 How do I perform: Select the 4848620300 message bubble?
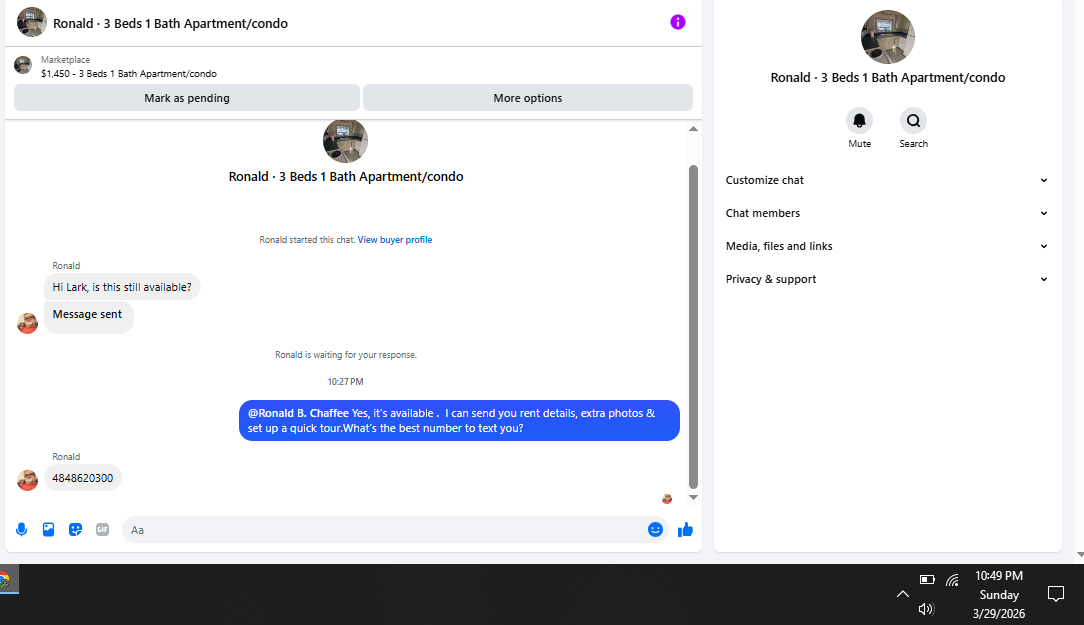pyautogui.click(x=83, y=478)
